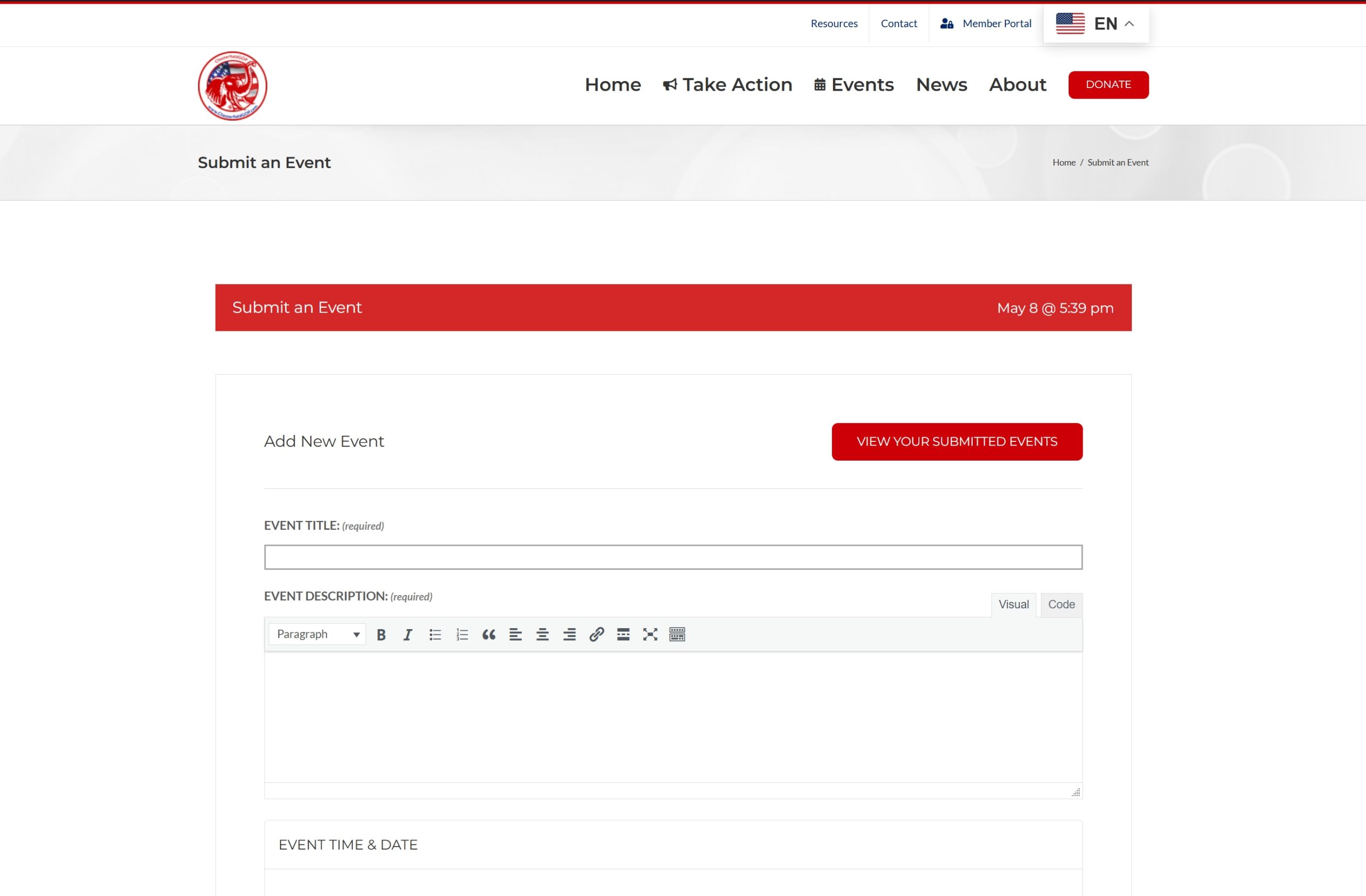Switch to the Code editor tab
The image size is (1366, 896).
(x=1061, y=605)
